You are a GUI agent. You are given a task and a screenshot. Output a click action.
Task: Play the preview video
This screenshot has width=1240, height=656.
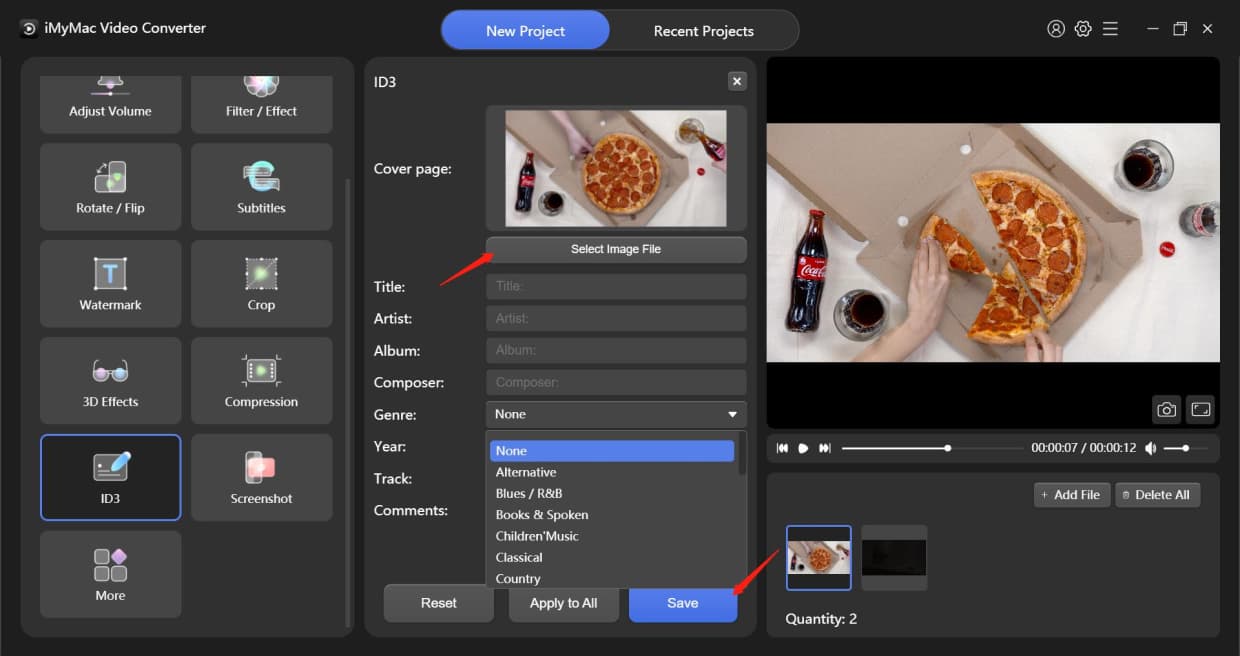click(x=803, y=448)
